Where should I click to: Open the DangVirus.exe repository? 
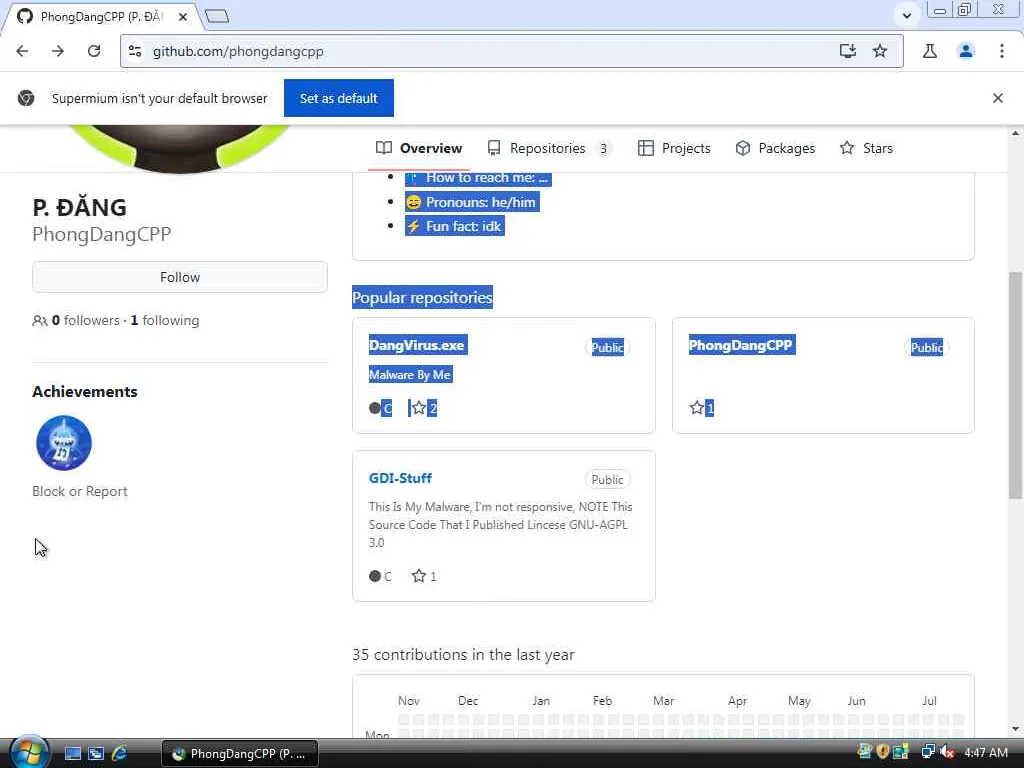pos(417,345)
